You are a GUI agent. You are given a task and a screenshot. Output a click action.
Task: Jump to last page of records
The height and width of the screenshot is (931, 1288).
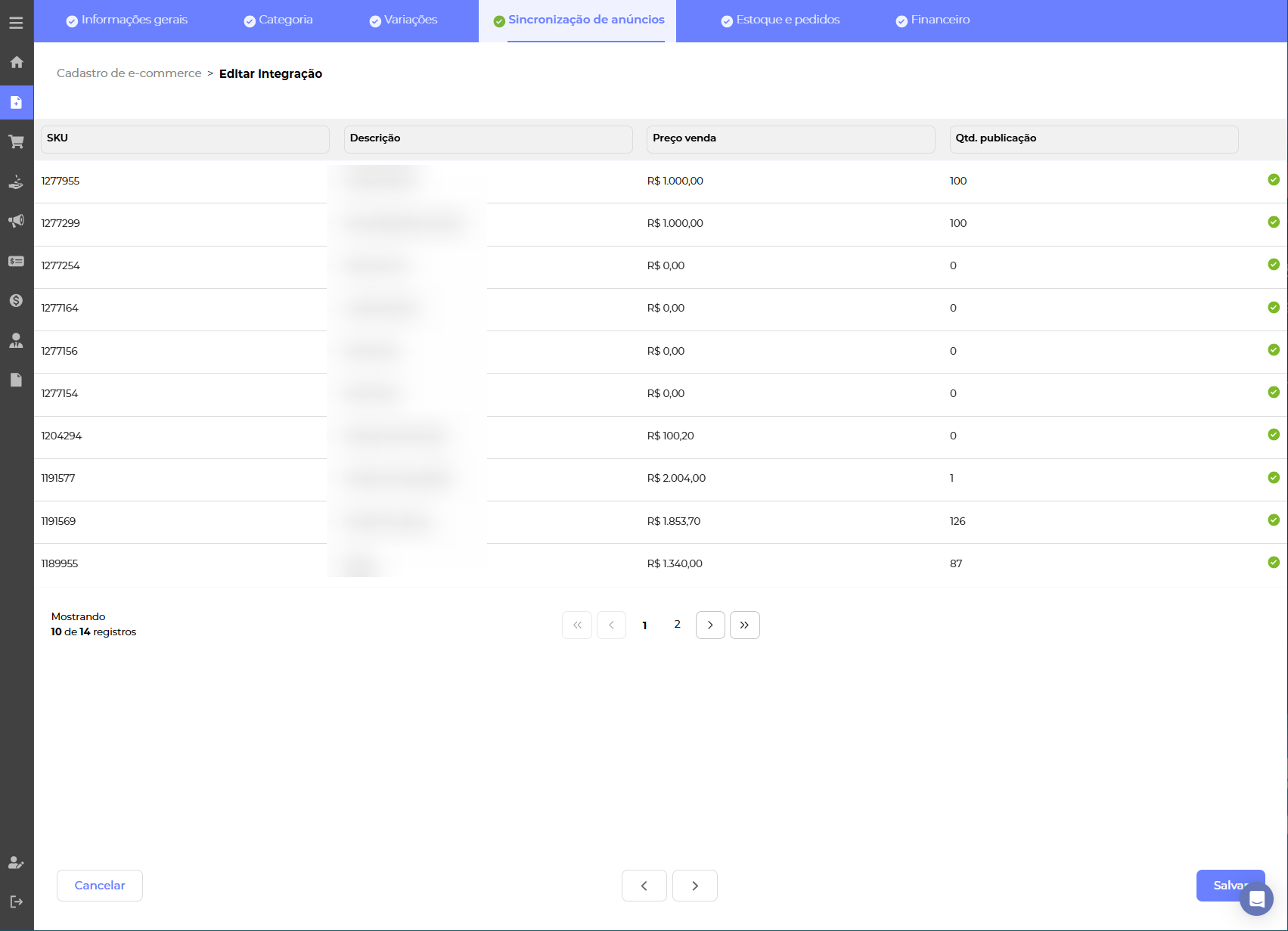(744, 625)
